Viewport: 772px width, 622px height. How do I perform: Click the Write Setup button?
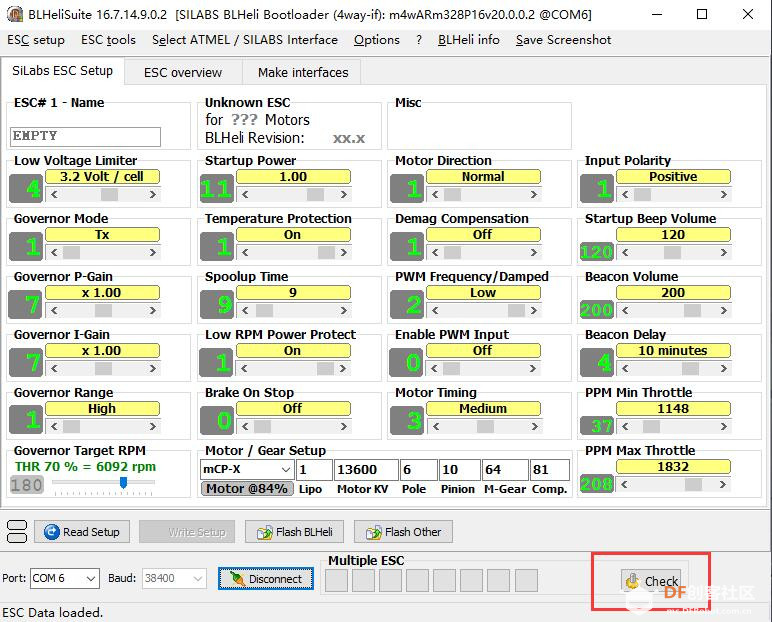coord(187,532)
